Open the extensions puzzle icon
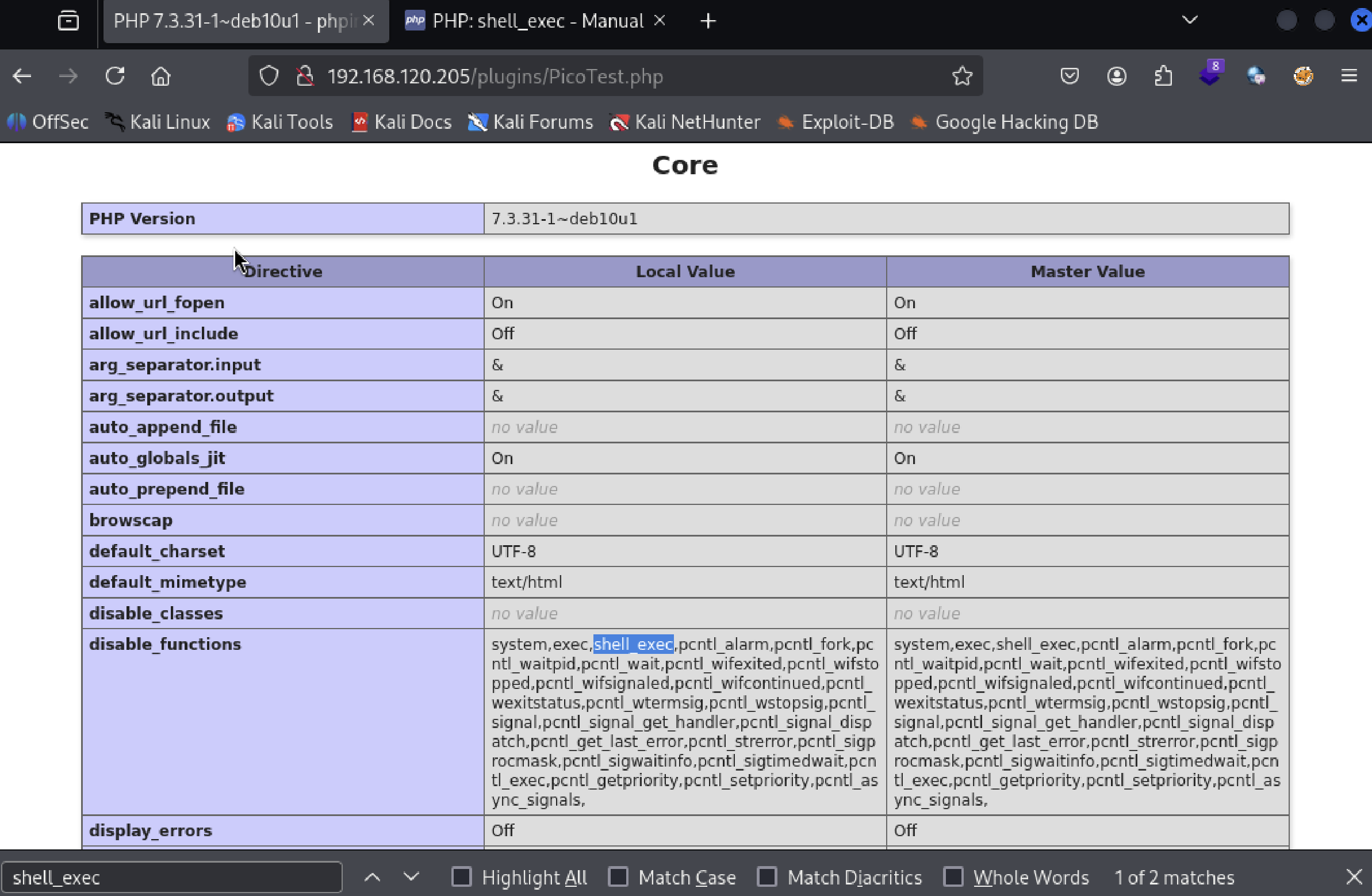 pos(1163,76)
